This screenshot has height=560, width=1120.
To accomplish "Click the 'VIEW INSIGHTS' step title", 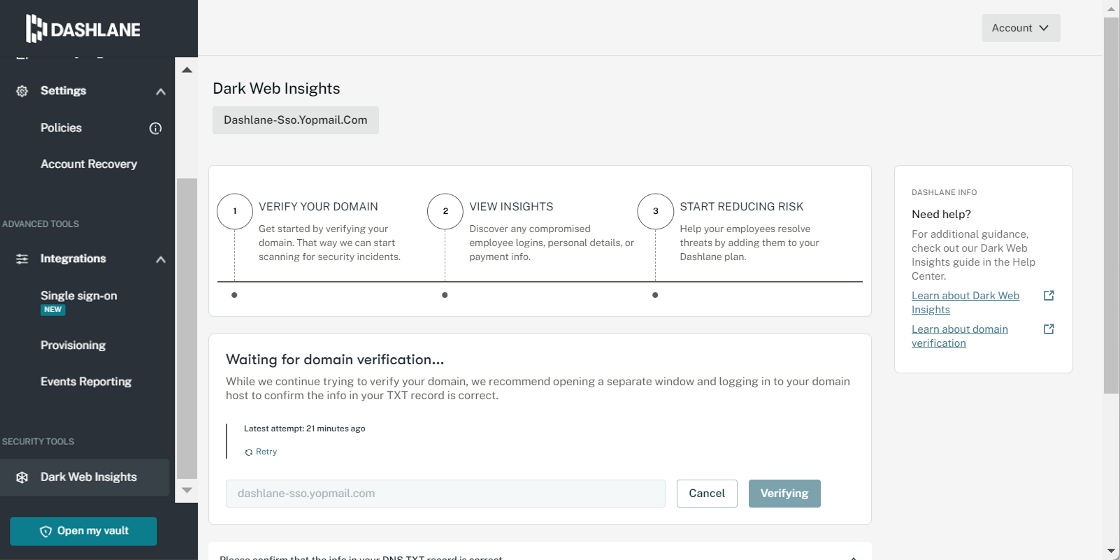I will point(511,207).
